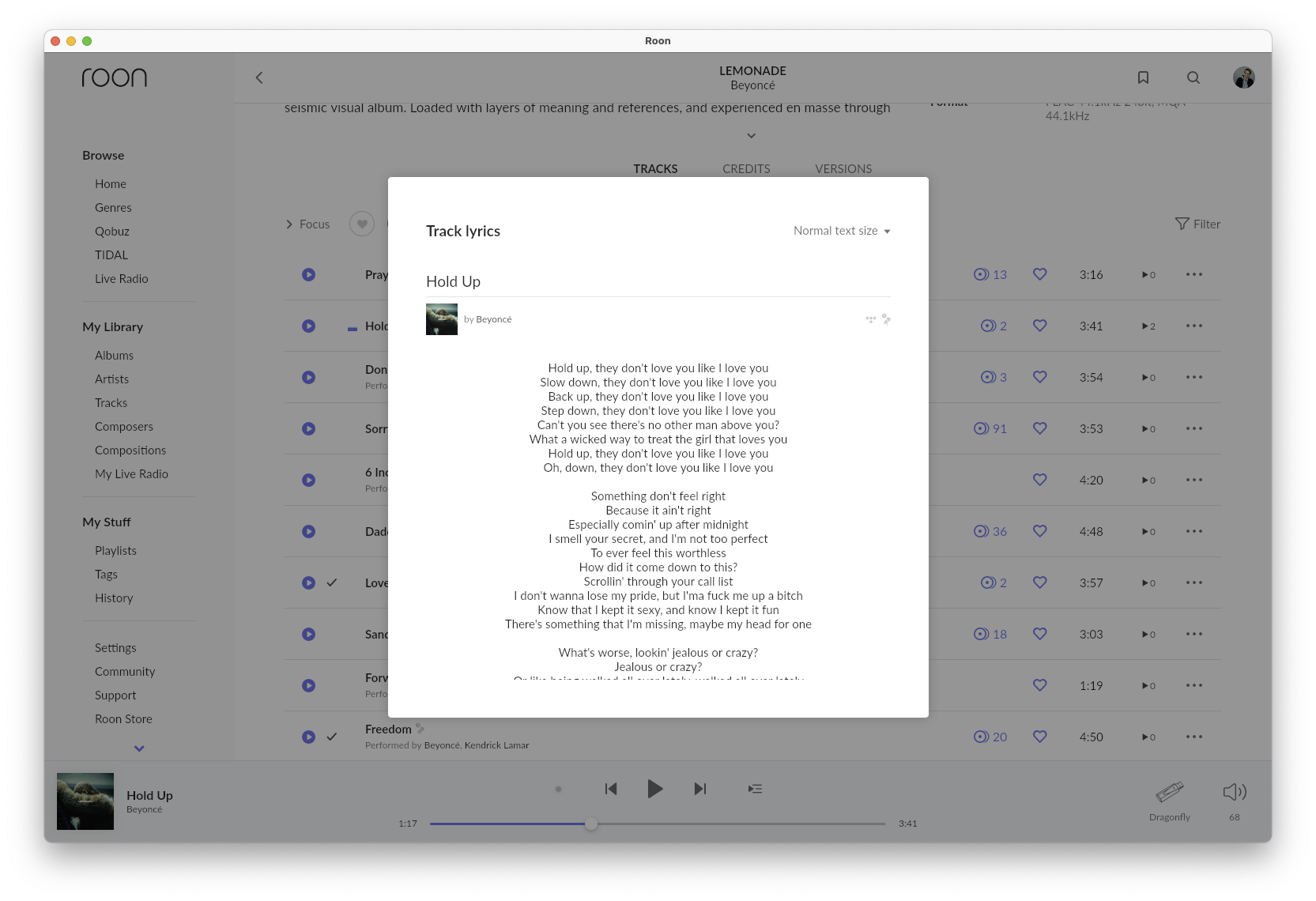Favorite the 3:41 track heart
This screenshot has height=901, width=1316.
pos(1040,326)
